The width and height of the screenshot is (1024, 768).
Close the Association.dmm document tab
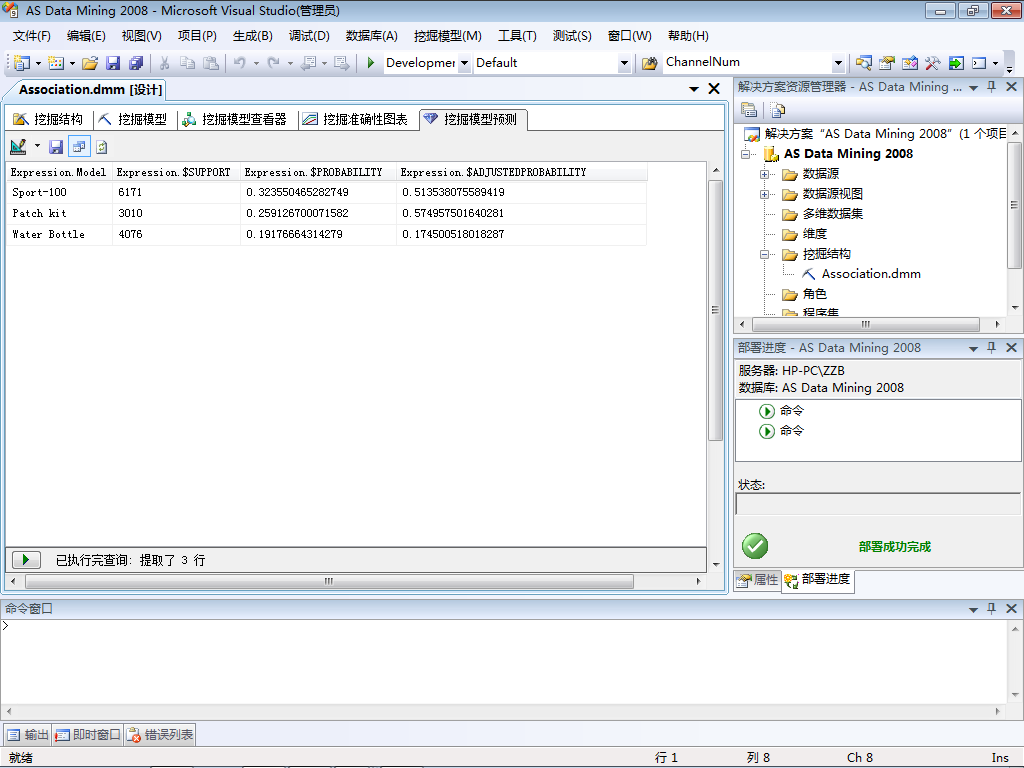[x=714, y=89]
